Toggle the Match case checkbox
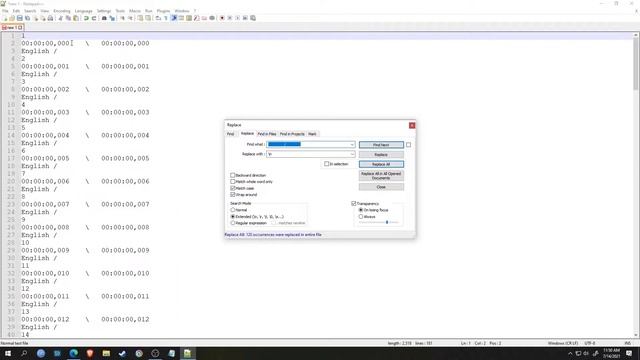 pos(233,188)
